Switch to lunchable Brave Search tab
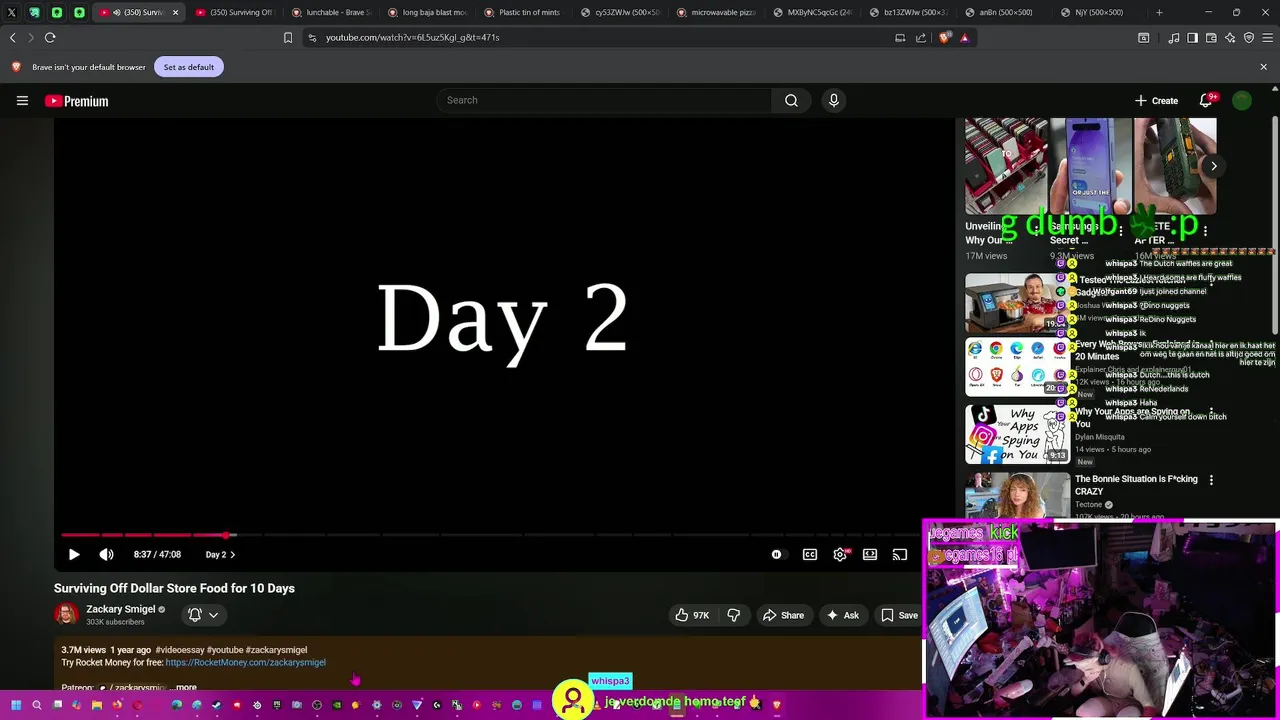1280x720 pixels. [330, 12]
